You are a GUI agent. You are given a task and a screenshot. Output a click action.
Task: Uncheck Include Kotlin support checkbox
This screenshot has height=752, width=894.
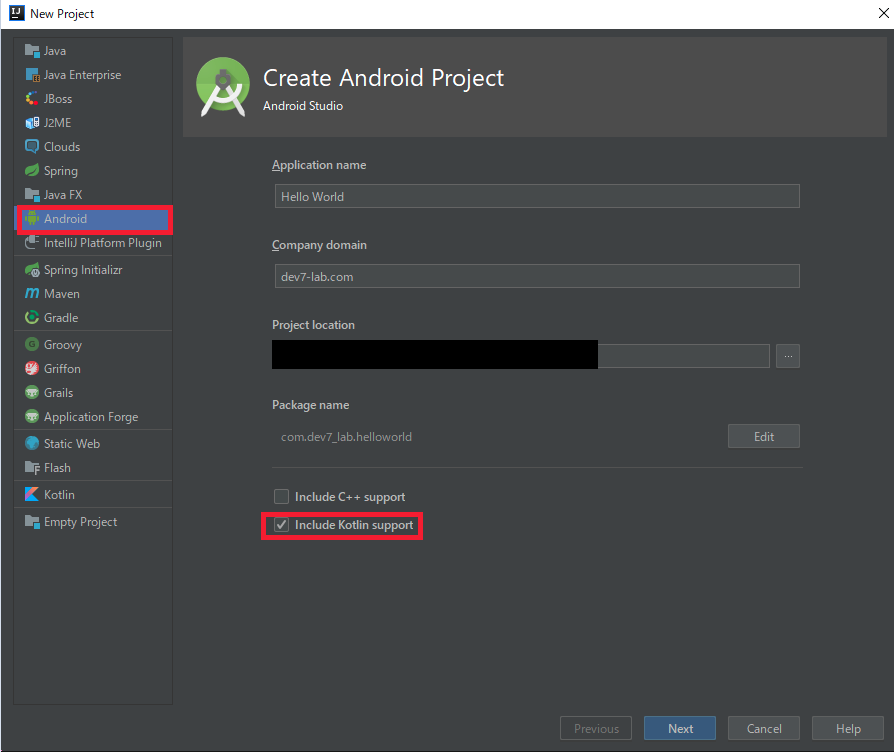click(282, 525)
